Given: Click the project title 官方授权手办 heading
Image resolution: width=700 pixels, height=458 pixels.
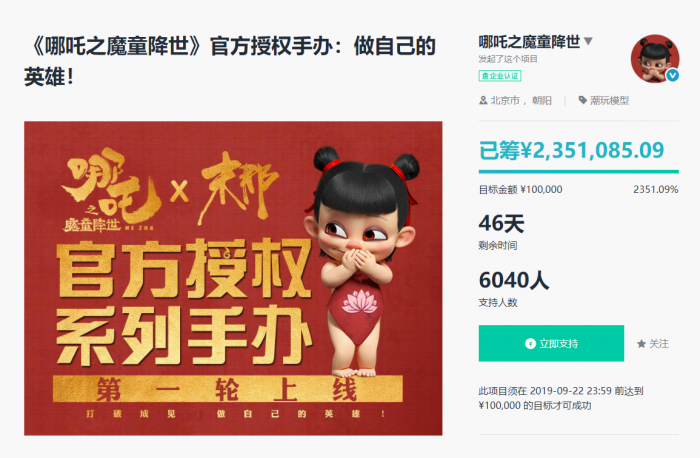Looking at the screenshot, I should pos(230,62).
